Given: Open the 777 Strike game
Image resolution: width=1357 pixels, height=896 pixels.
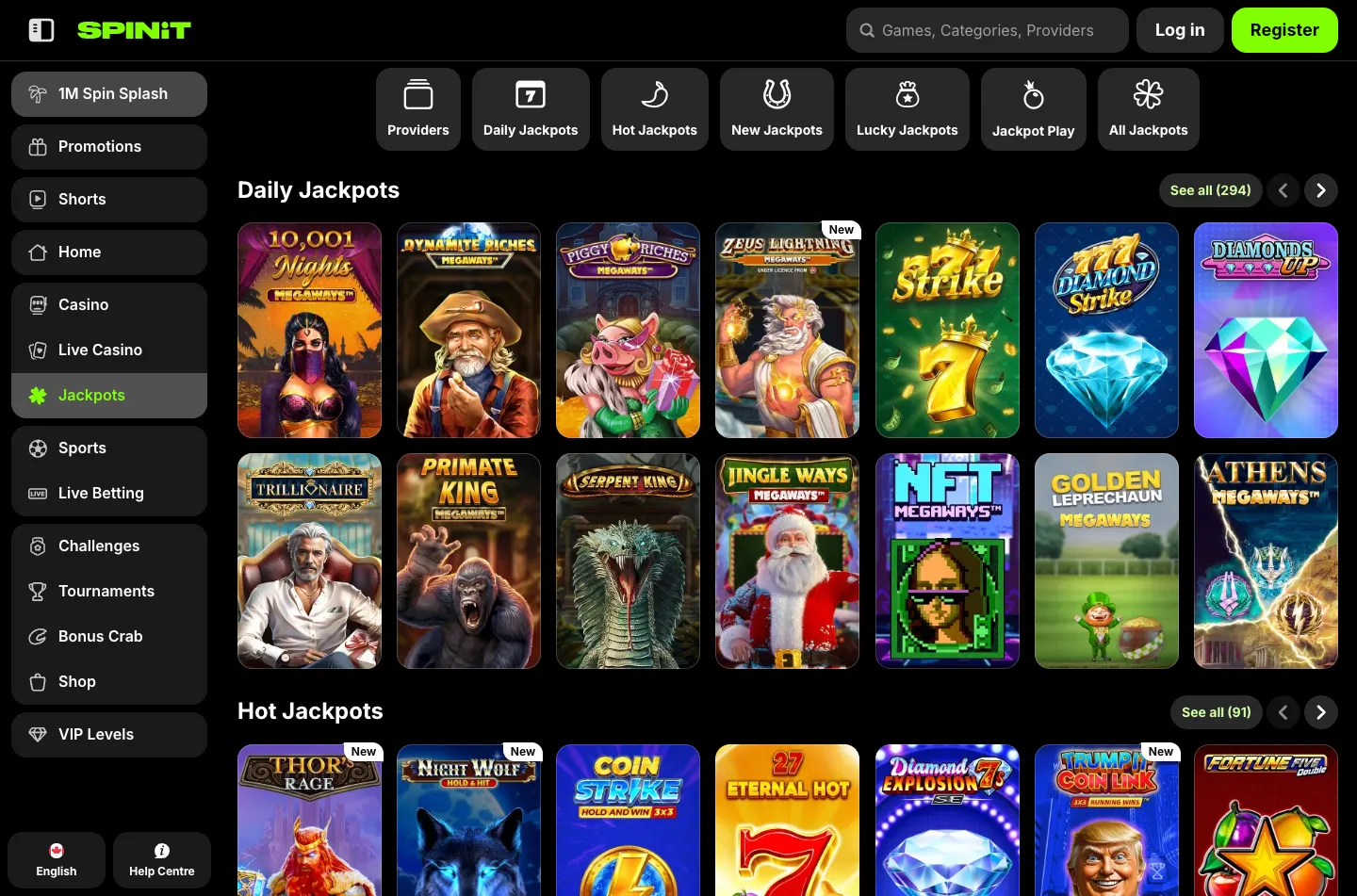Looking at the screenshot, I should click(947, 331).
